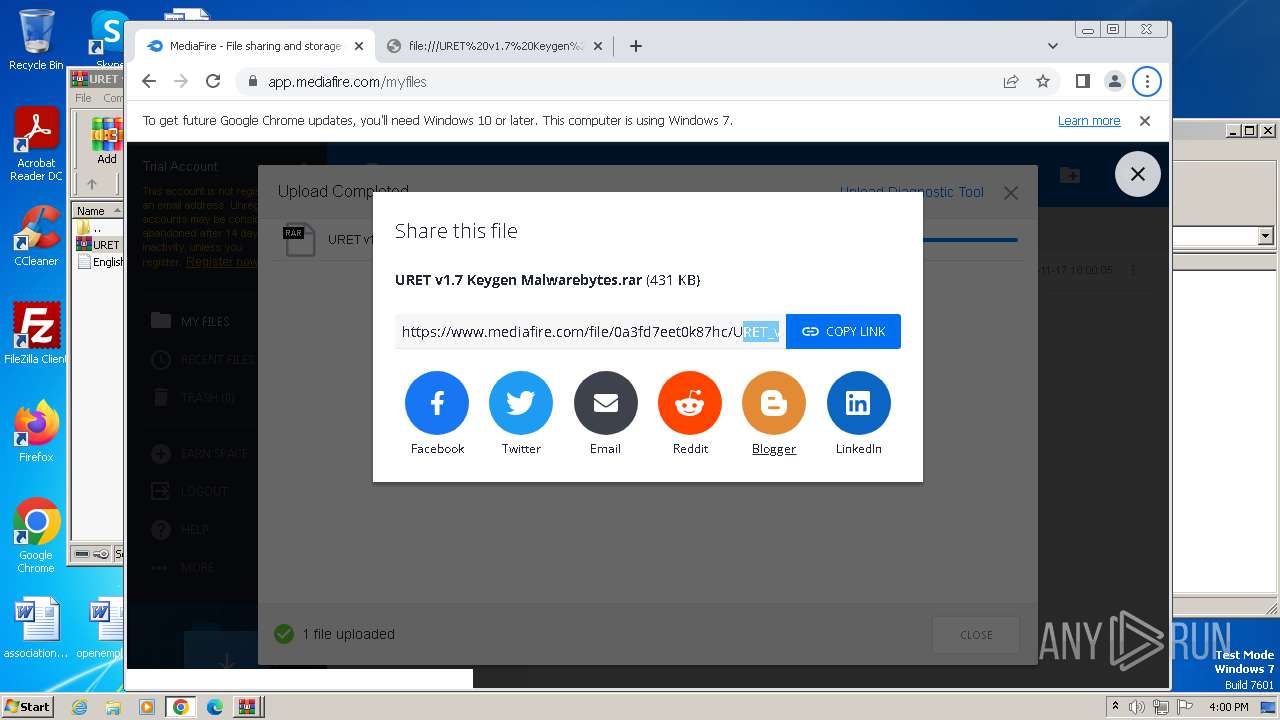Open FileZilla Client desktop icon
Viewport: 1280px width, 720px height.
point(36,333)
